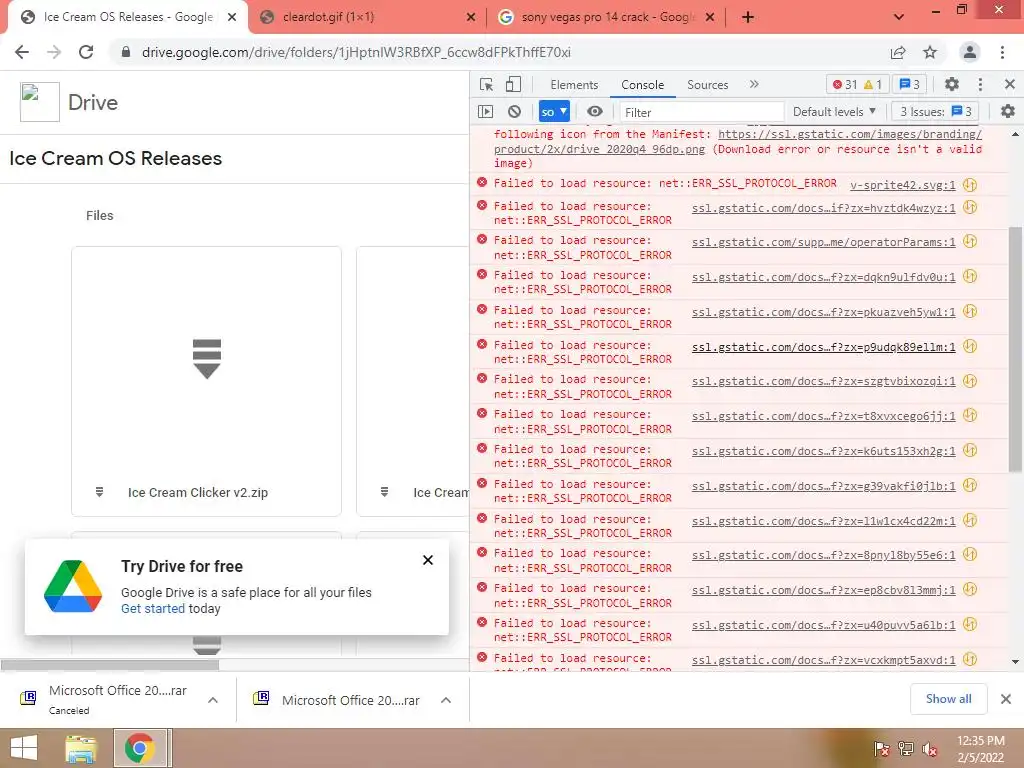Click the error count badge showing 31
The width and height of the screenshot is (1024, 768).
click(845, 84)
